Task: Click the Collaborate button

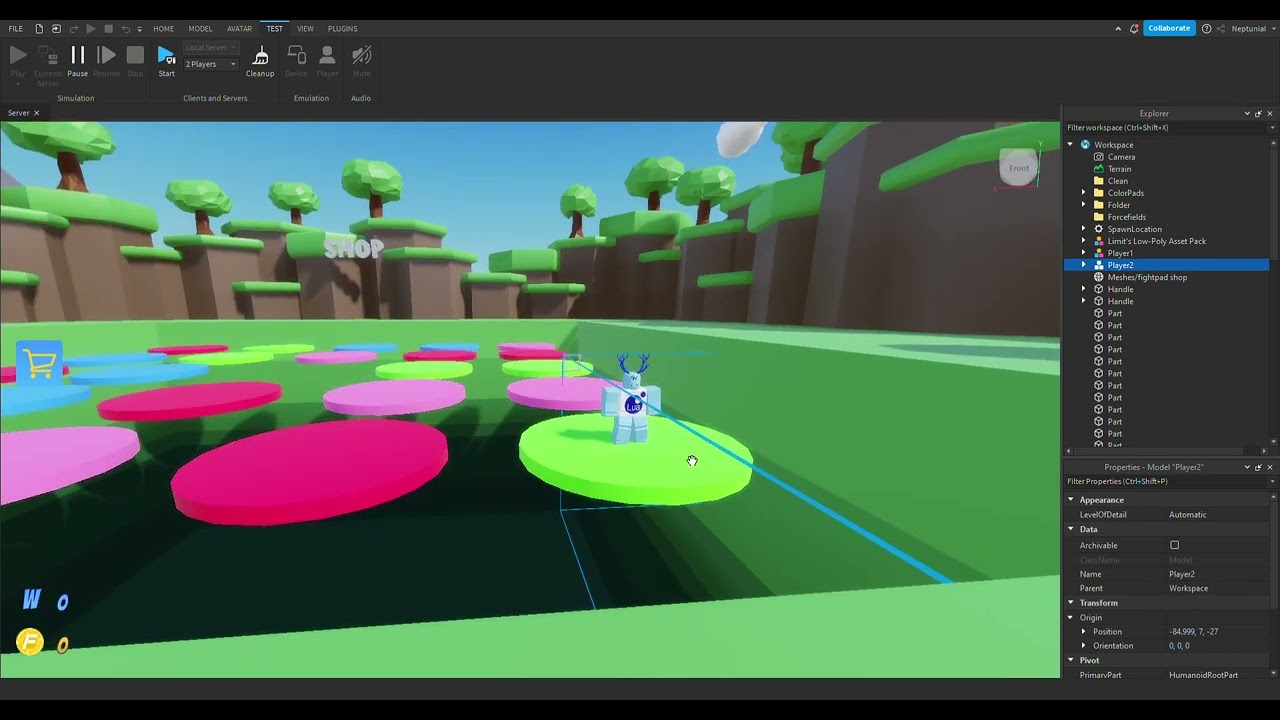Action: click(x=1169, y=29)
